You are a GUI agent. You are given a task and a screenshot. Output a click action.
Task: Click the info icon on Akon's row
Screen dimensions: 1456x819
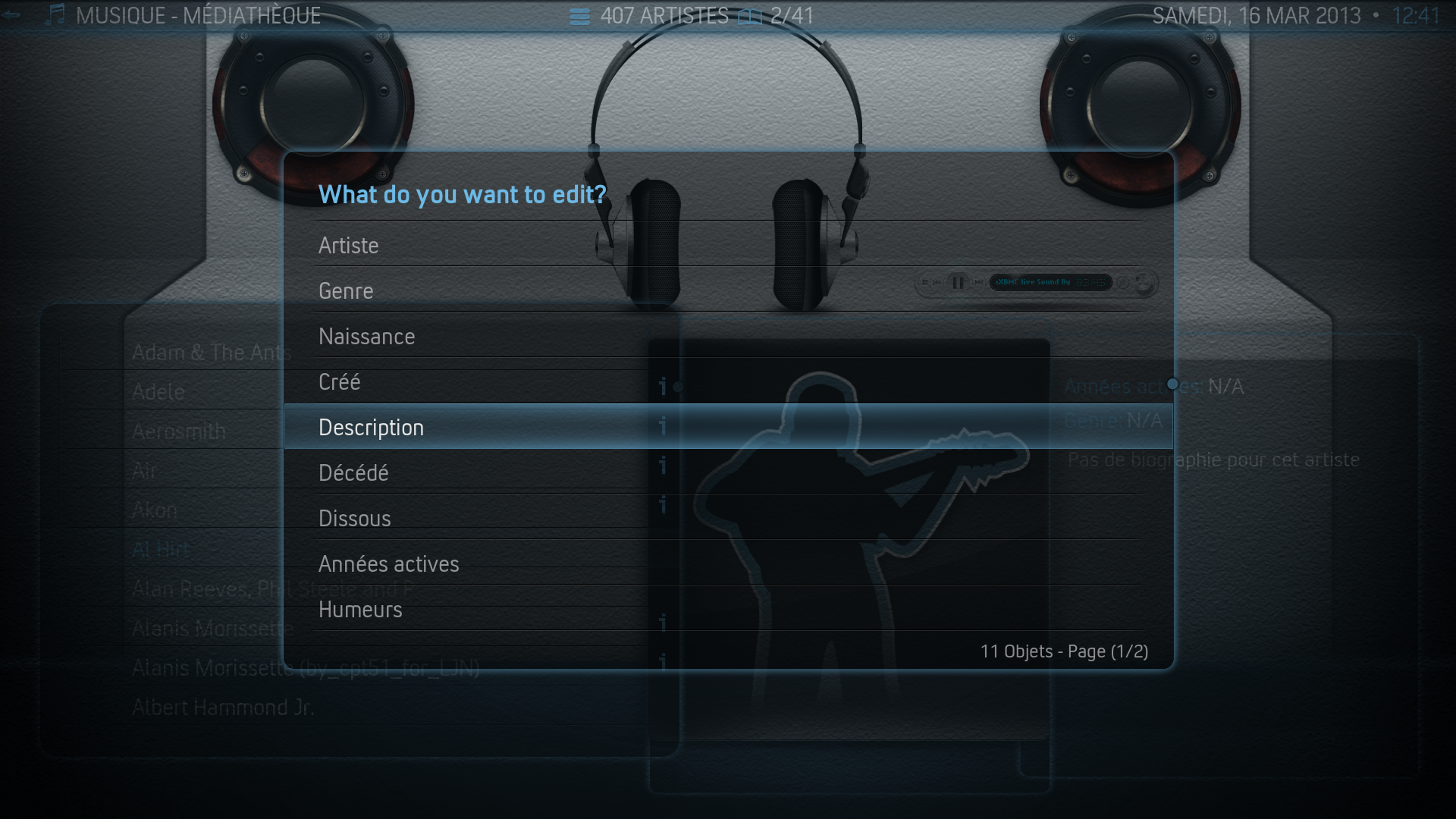coord(663,504)
